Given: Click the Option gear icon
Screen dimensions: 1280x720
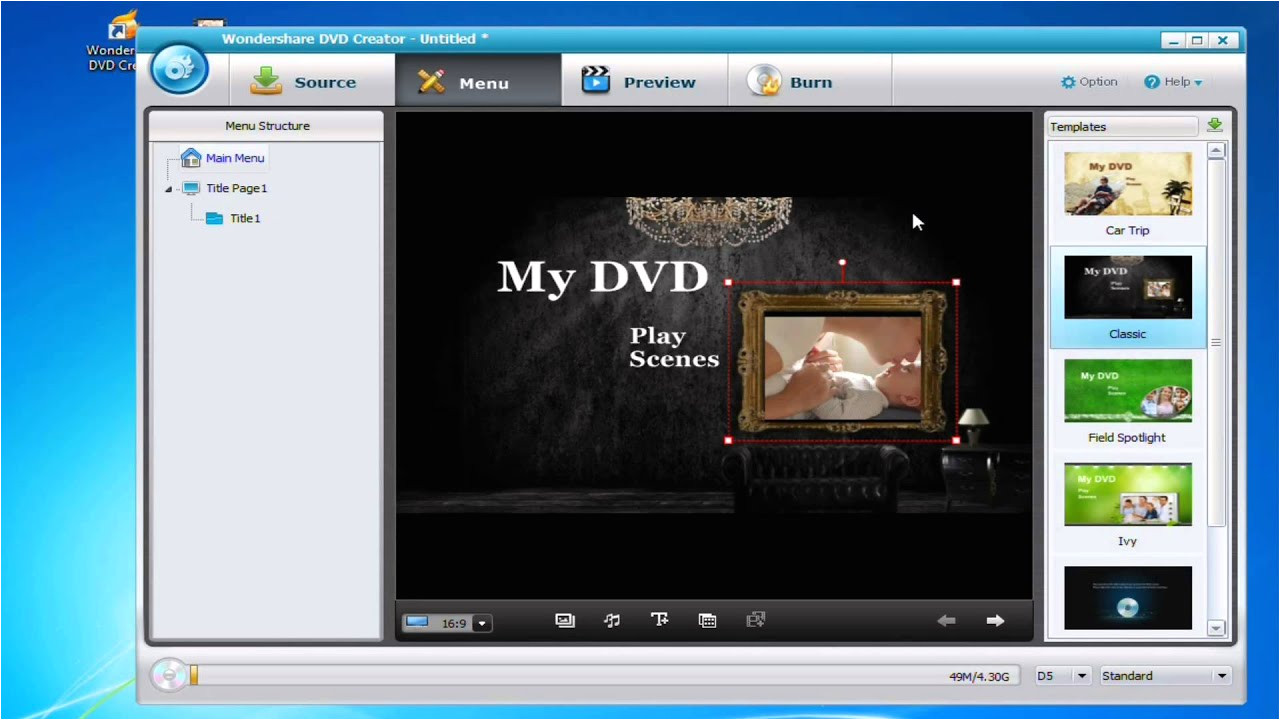Looking at the screenshot, I should (x=1068, y=82).
